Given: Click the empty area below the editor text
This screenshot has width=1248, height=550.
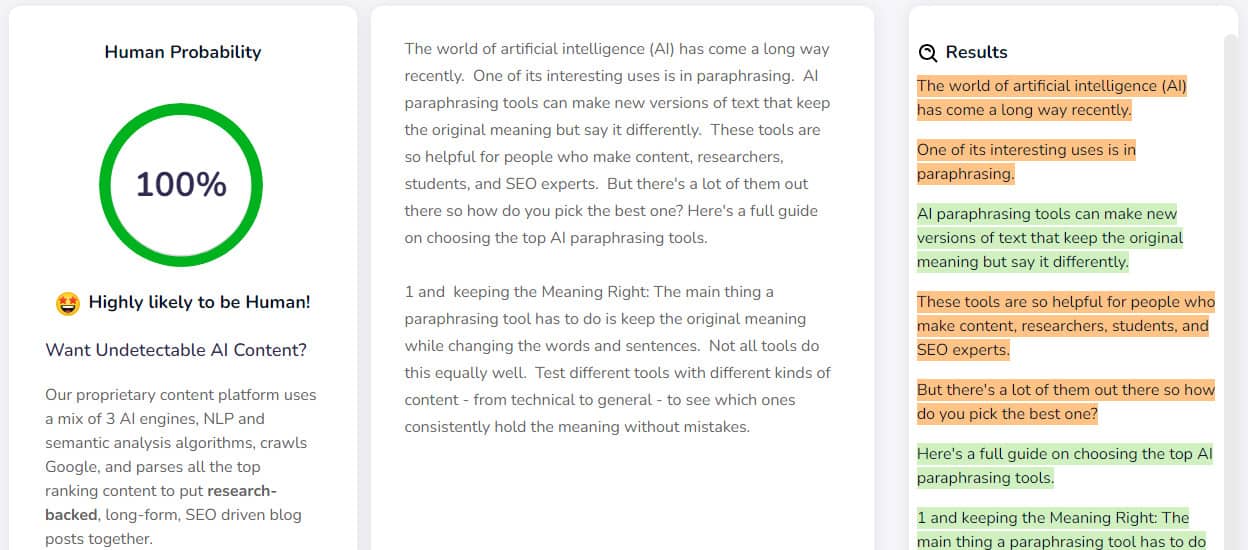Looking at the screenshot, I should click(x=621, y=495).
